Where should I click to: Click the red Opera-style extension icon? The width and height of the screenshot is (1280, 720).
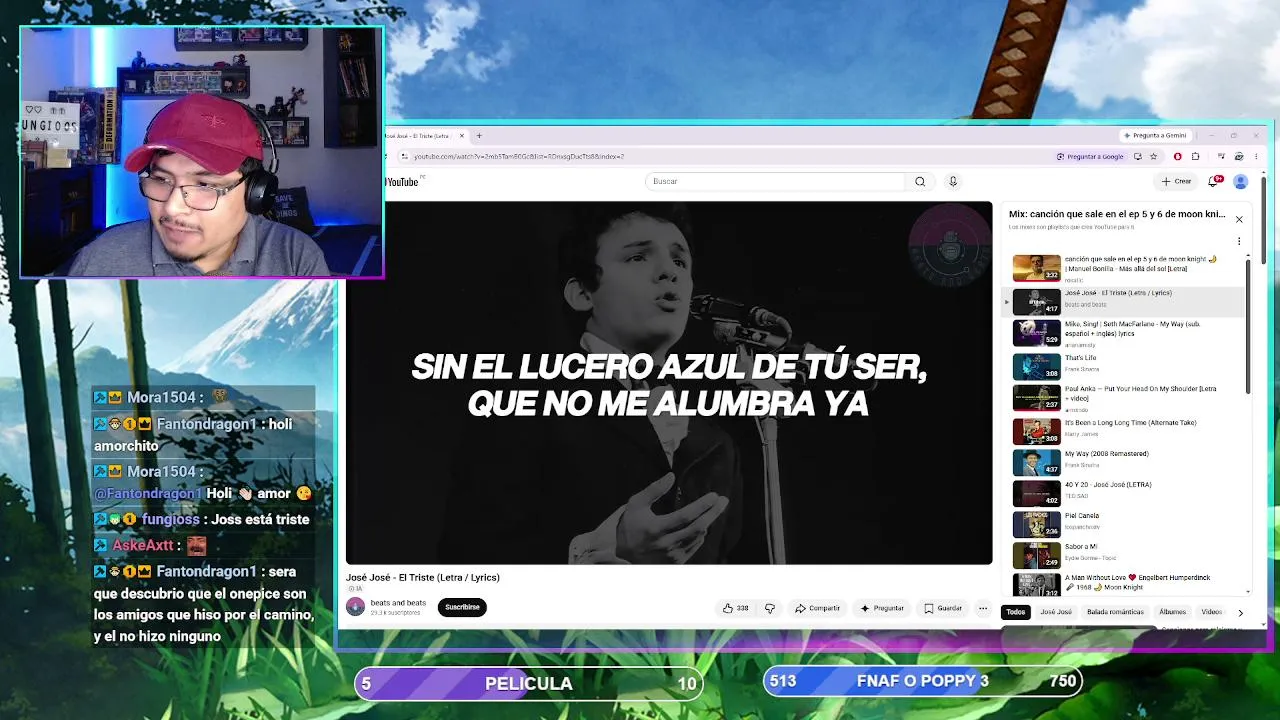(1177, 156)
